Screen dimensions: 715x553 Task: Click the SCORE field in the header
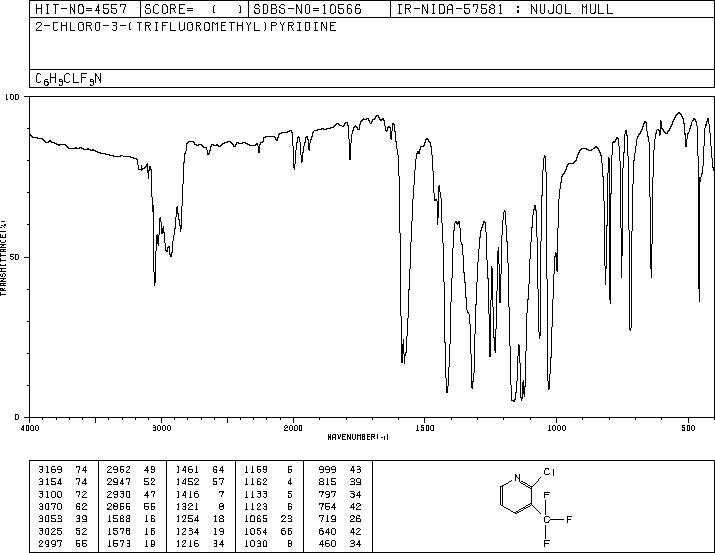pyautogui.click(x=194, y=9)
